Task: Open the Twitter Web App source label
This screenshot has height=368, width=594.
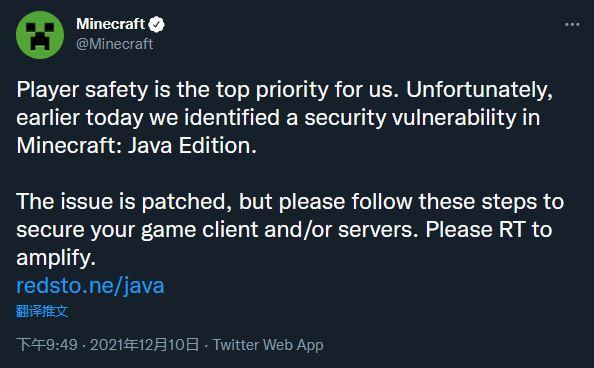Action: (268, 345)
